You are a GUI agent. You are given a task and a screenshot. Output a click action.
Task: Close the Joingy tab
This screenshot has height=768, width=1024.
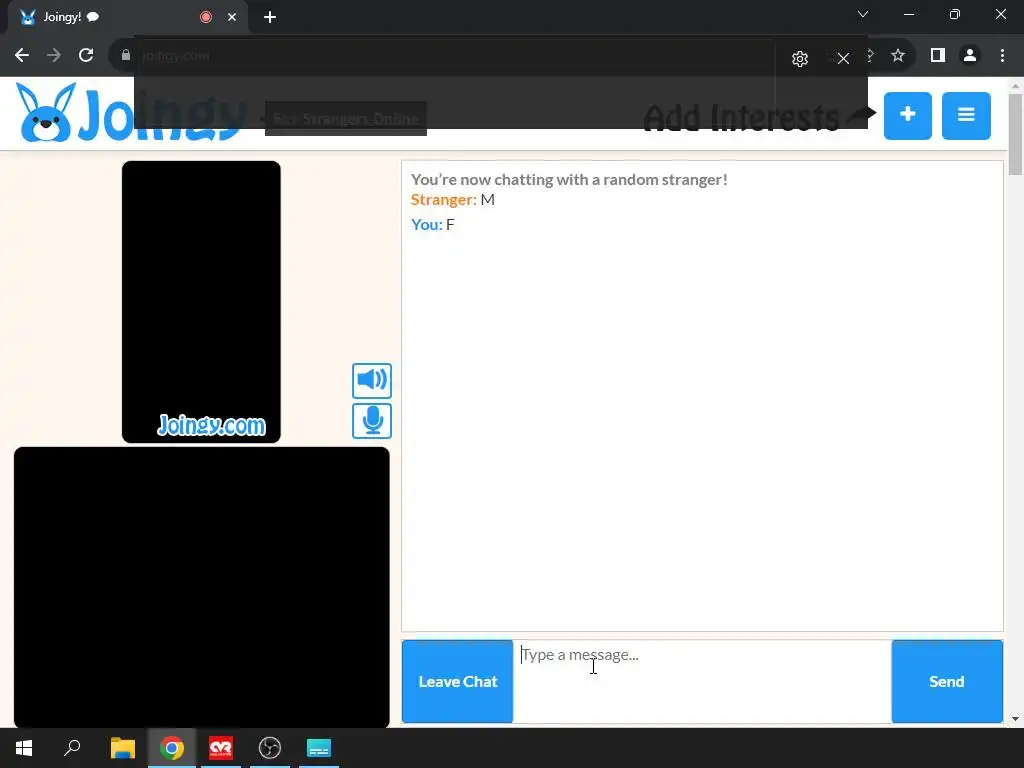(232, 17)
